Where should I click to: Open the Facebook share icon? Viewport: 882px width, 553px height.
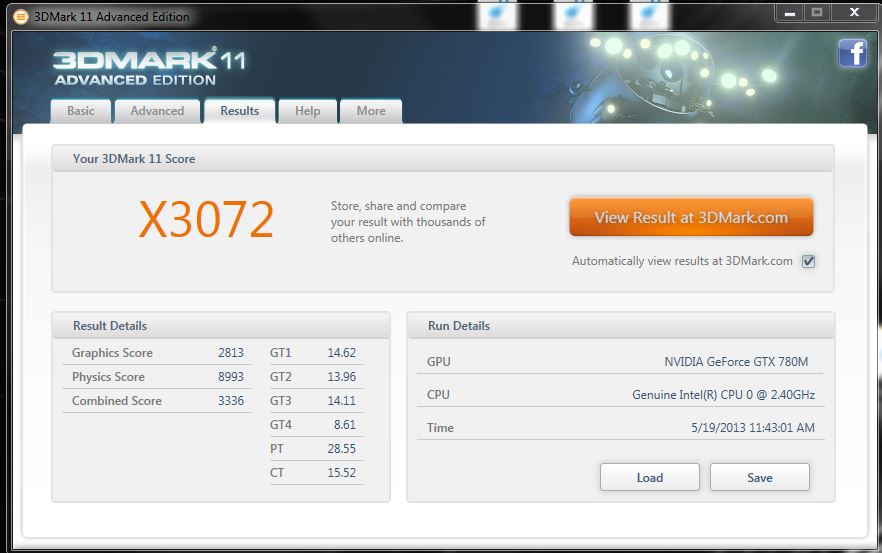[853, 53]
